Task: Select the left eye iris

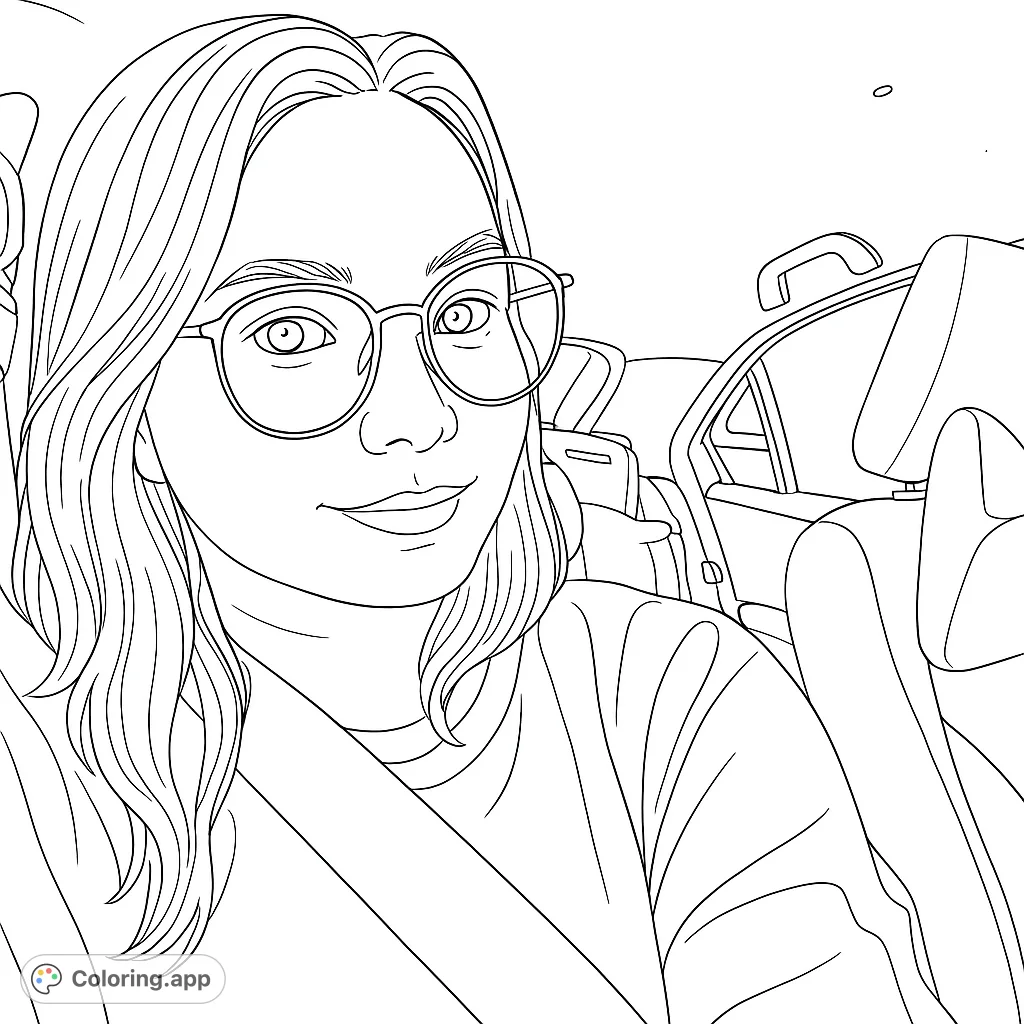Action: [x=287, y=334]
